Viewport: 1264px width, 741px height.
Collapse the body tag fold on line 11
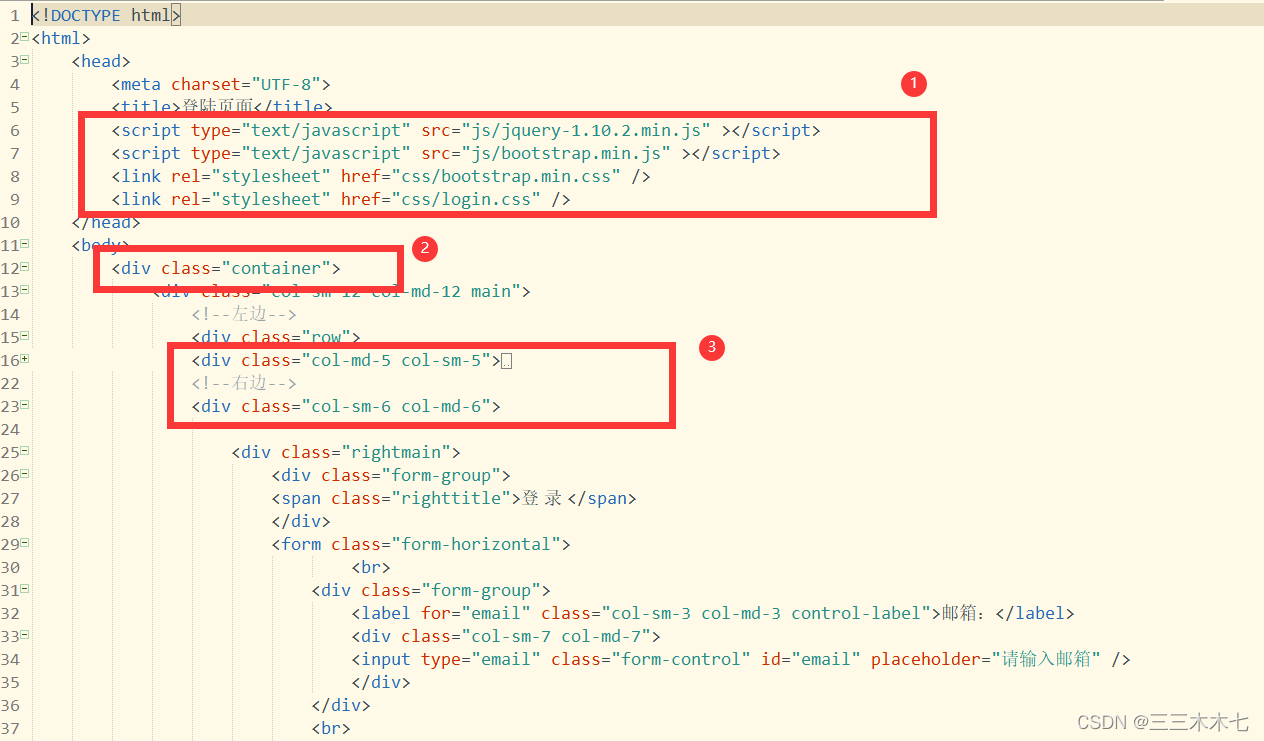click(24, 245)
